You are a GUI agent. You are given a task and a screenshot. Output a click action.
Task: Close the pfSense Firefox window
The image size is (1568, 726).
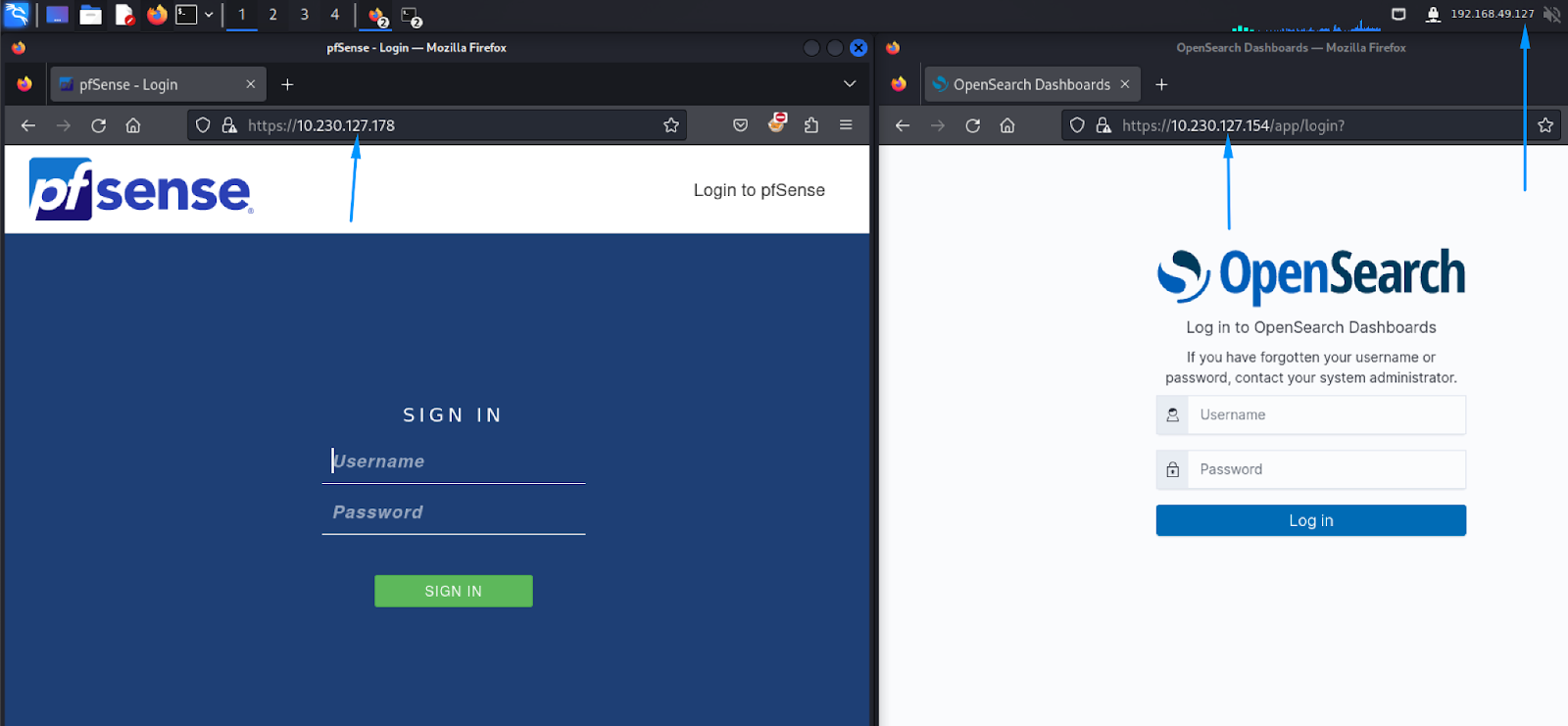point(858,48)
